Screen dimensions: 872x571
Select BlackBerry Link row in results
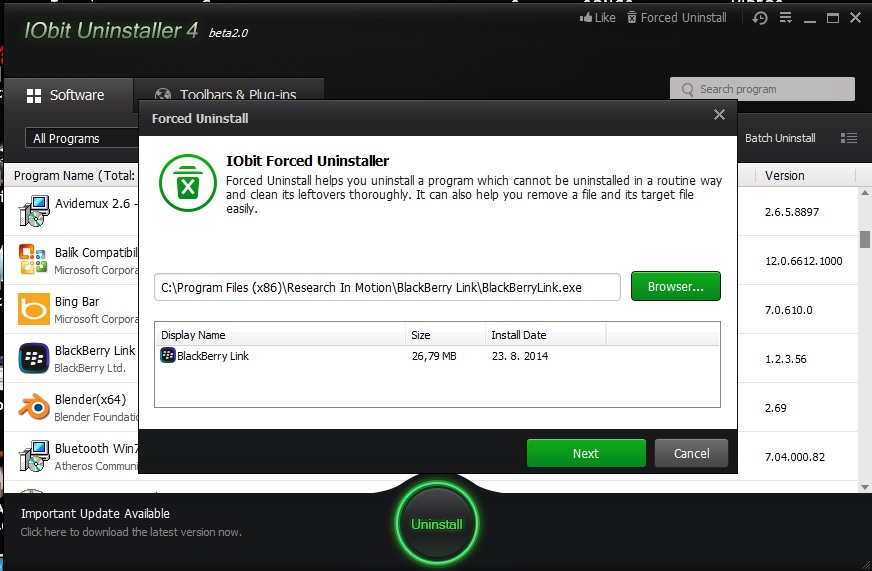pos(437,356)
